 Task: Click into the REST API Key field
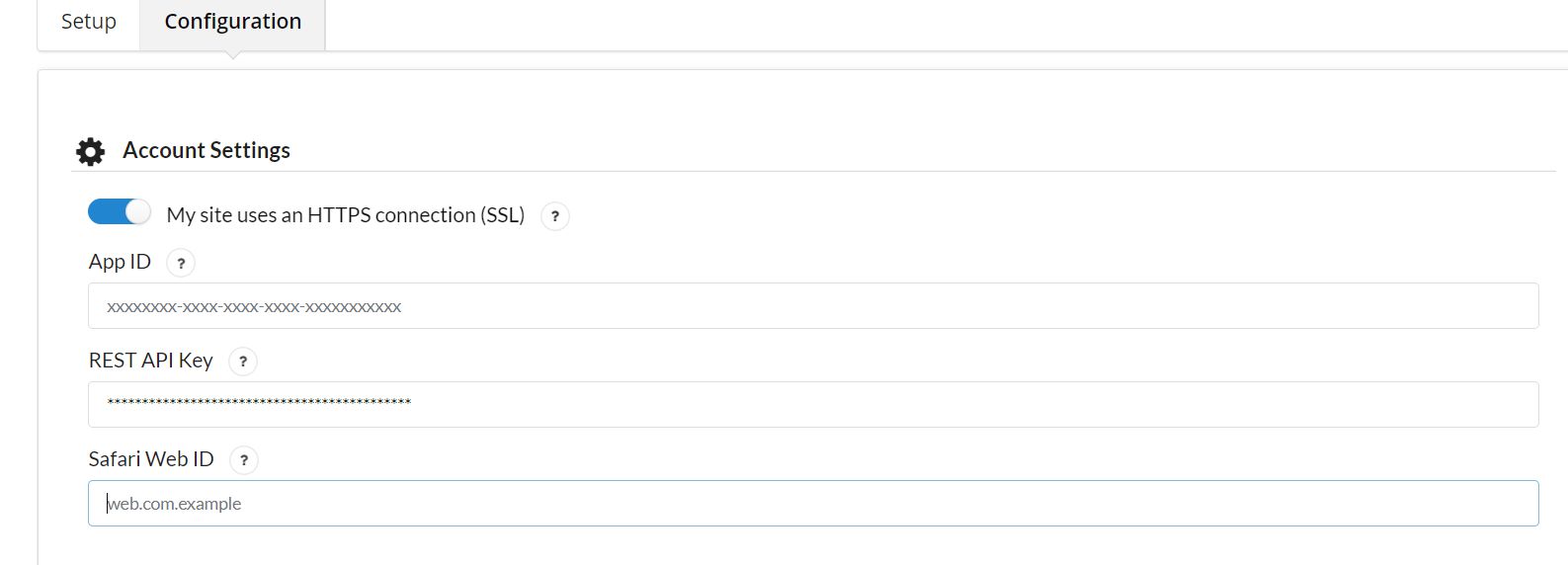click(x=812, y=404)
